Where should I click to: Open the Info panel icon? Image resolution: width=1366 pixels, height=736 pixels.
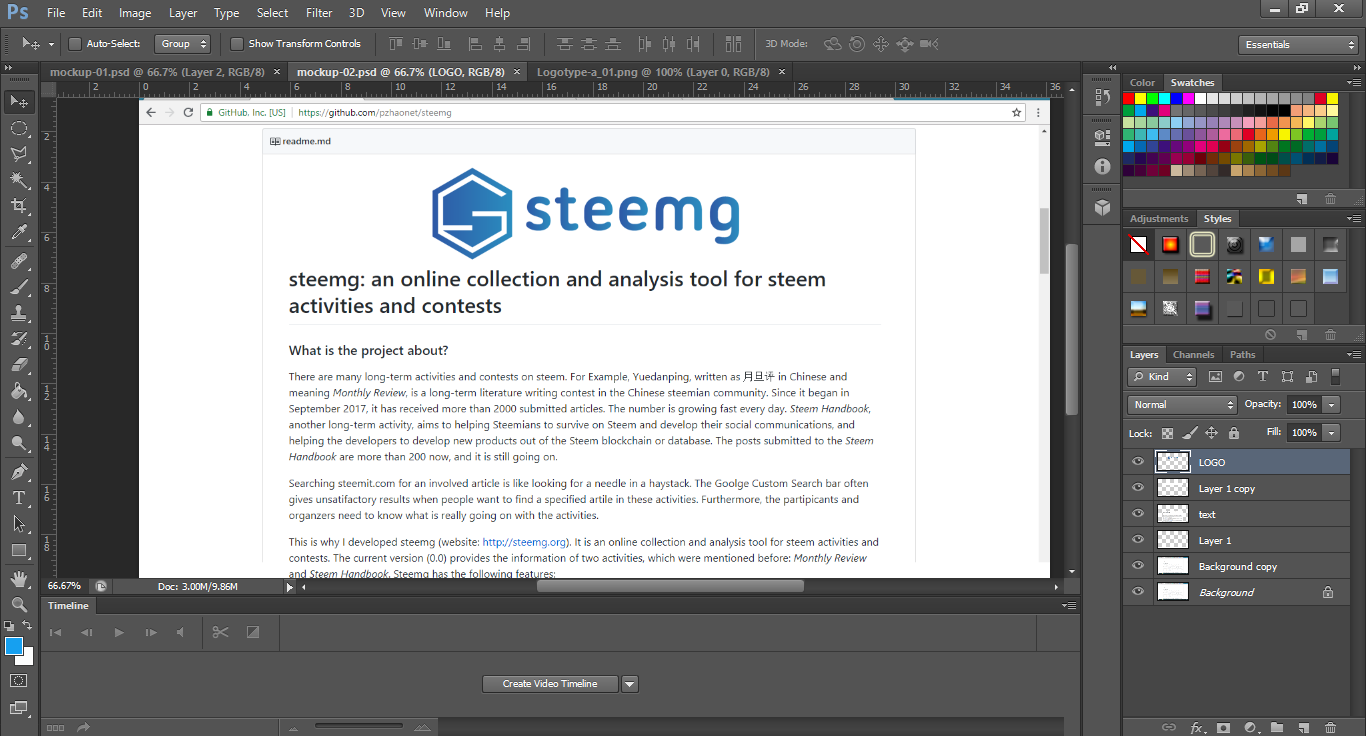(1103, 166)
